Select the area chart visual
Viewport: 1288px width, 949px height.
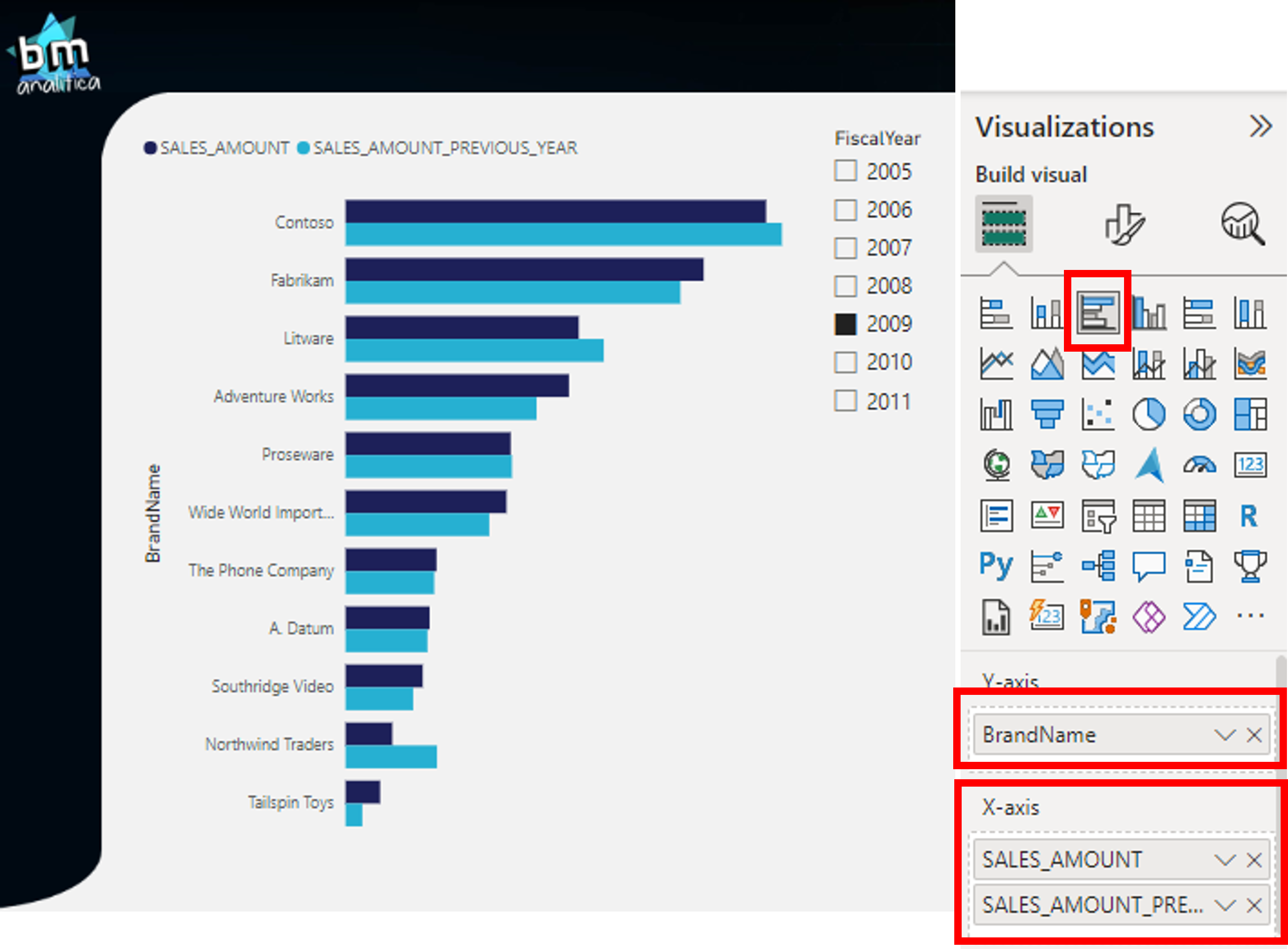tap(1047, 364)
